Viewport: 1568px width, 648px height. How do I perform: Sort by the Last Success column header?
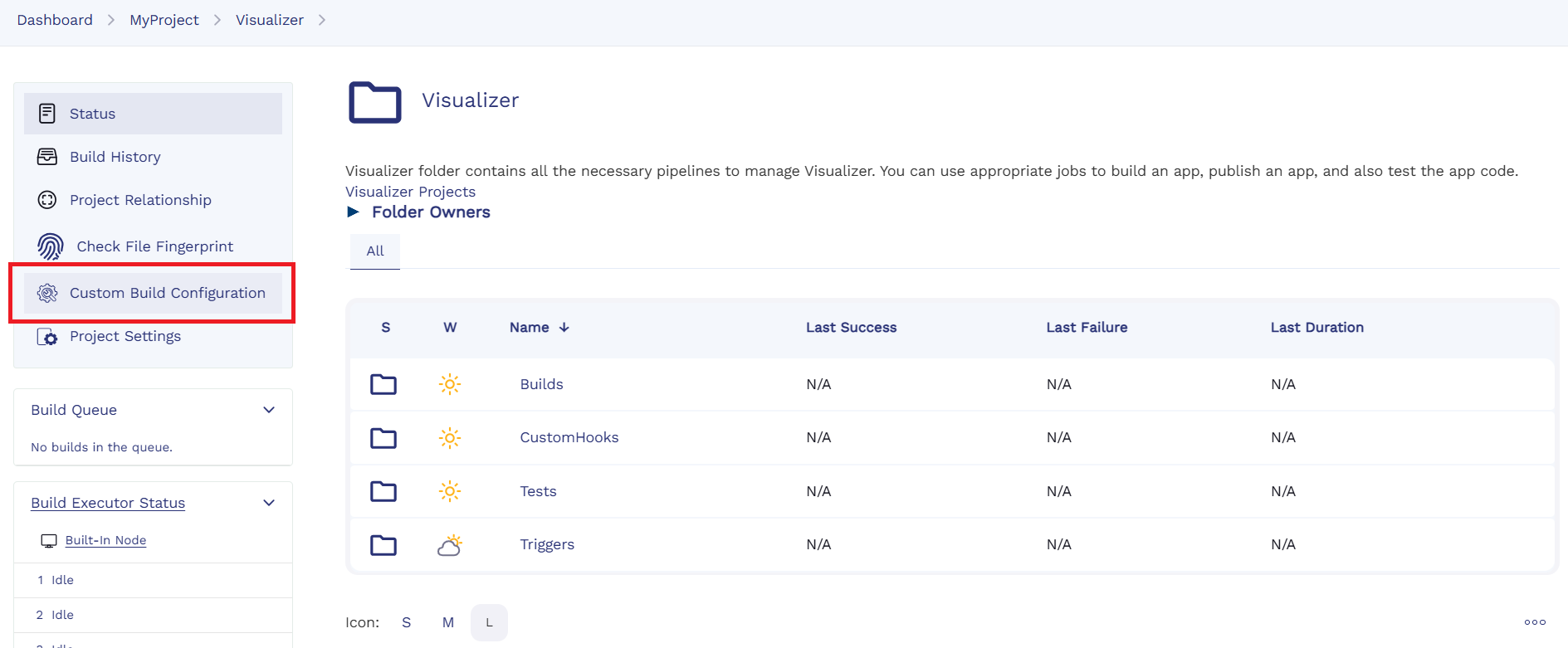click(852, 327)
